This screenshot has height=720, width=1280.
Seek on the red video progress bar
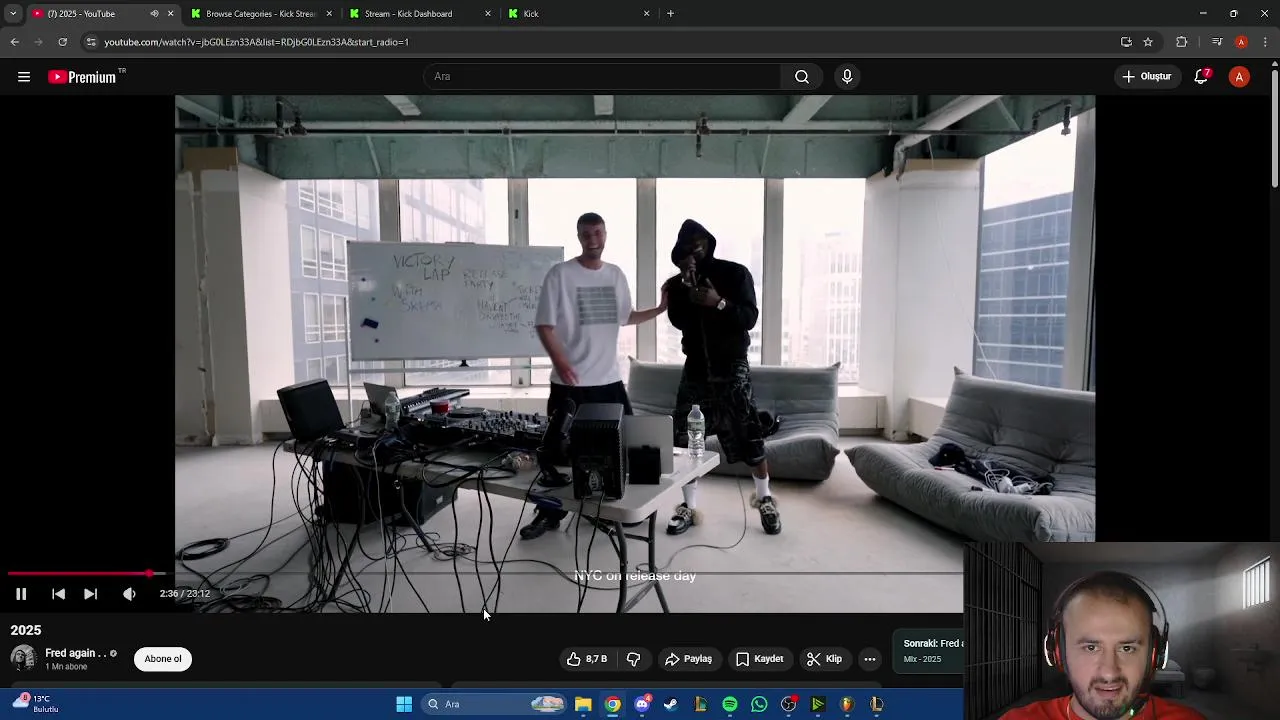click(80, 574)
